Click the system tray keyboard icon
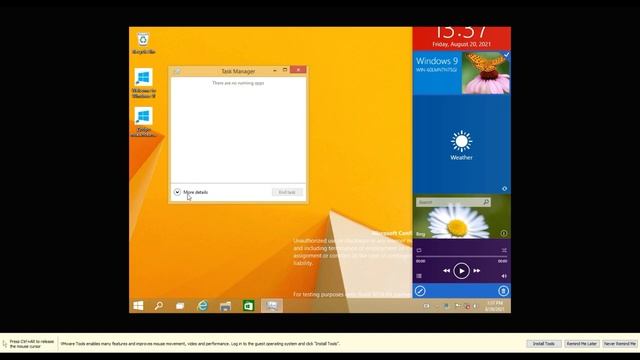 (x=426, y=306)
